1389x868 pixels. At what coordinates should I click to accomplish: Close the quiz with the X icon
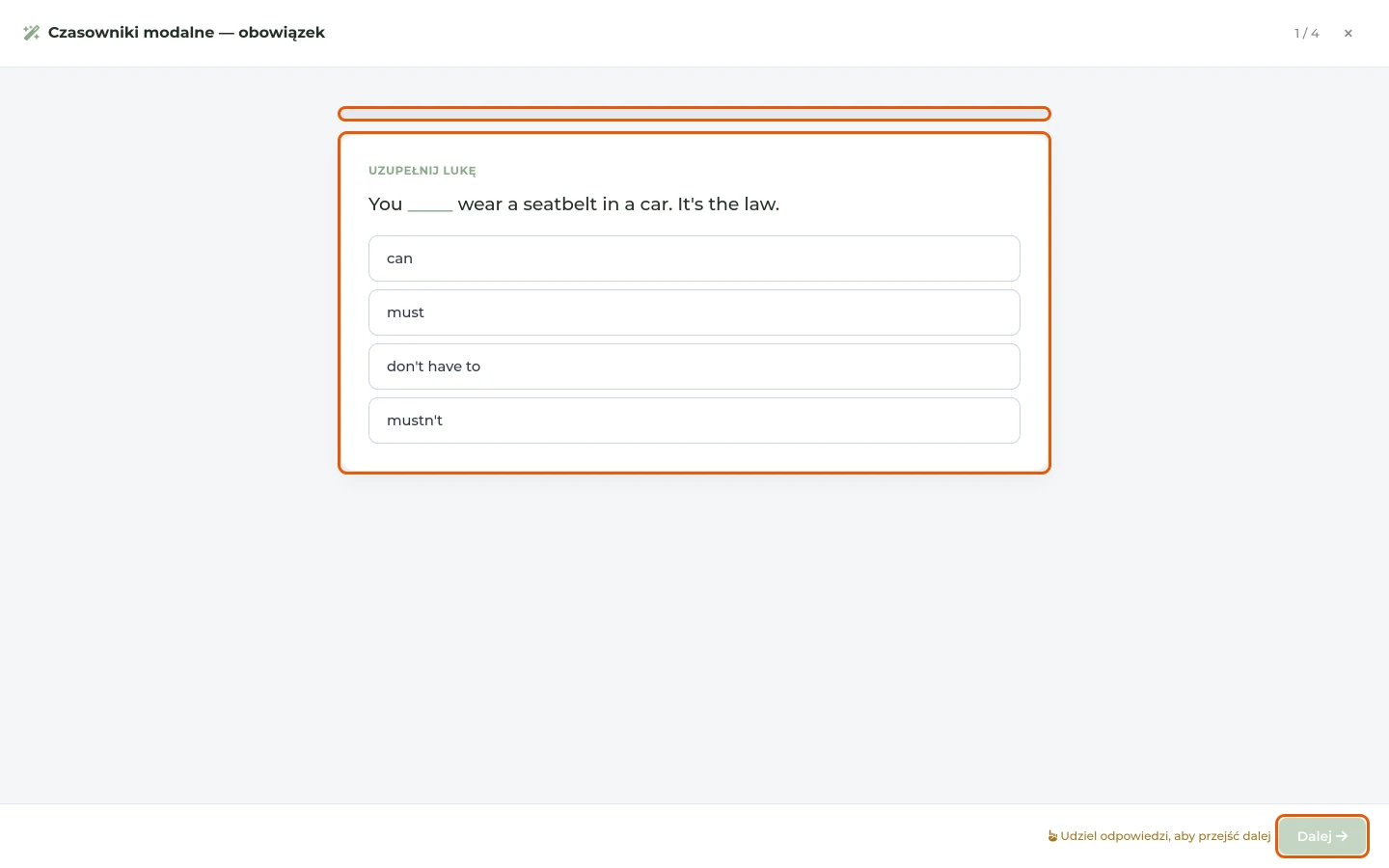point(1348,33)
